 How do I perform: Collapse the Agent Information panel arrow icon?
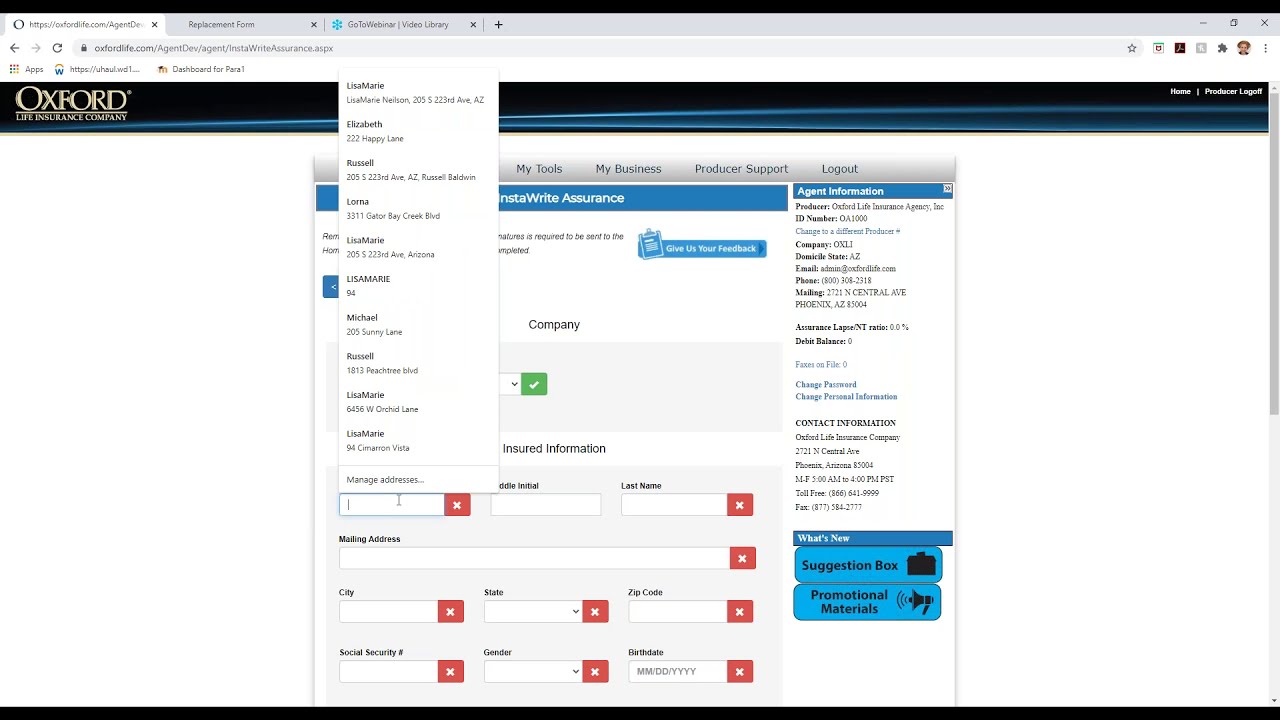pos(947,189)
